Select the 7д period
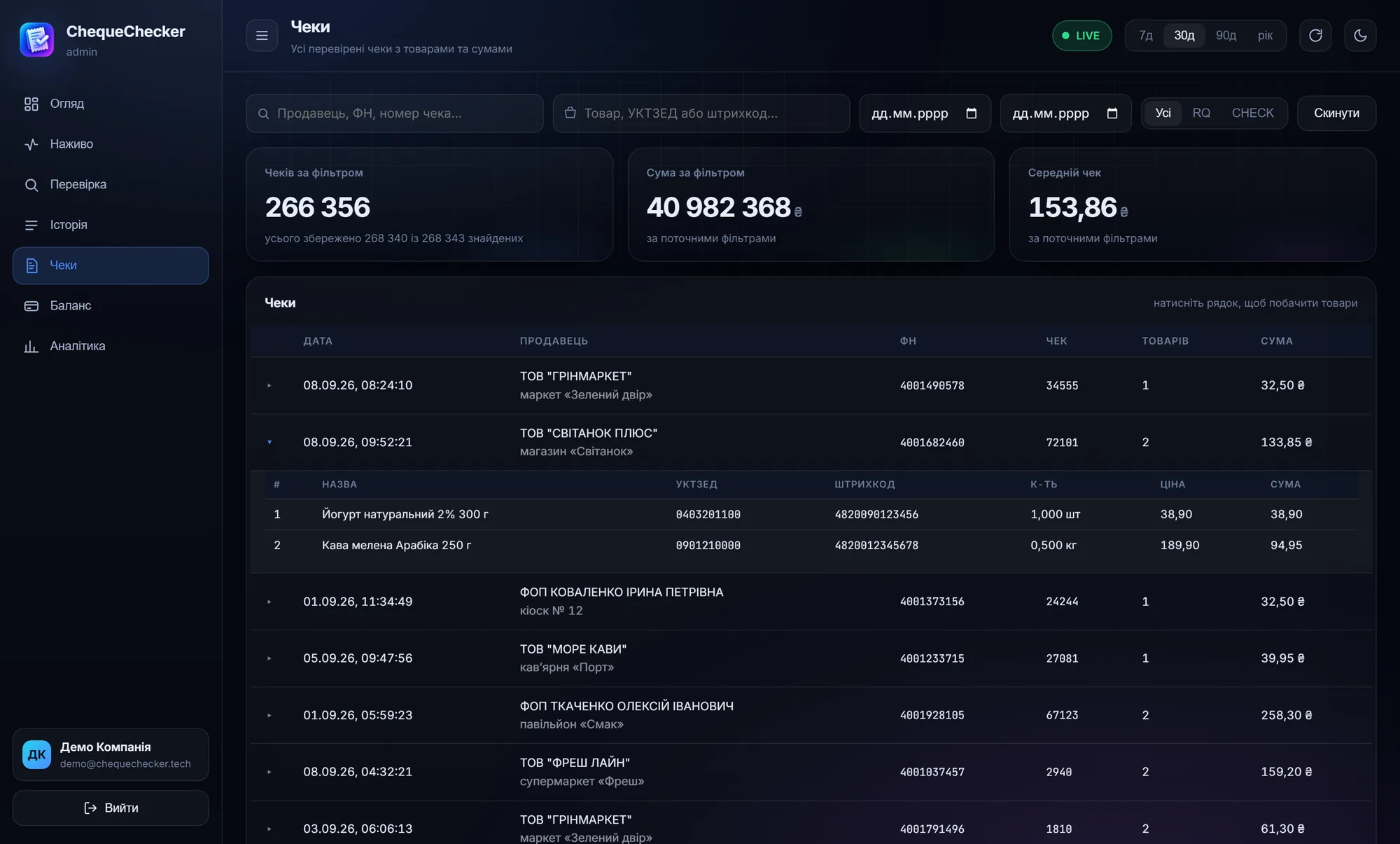Viewport: 1400px width, 844px height. (1145, 36)
